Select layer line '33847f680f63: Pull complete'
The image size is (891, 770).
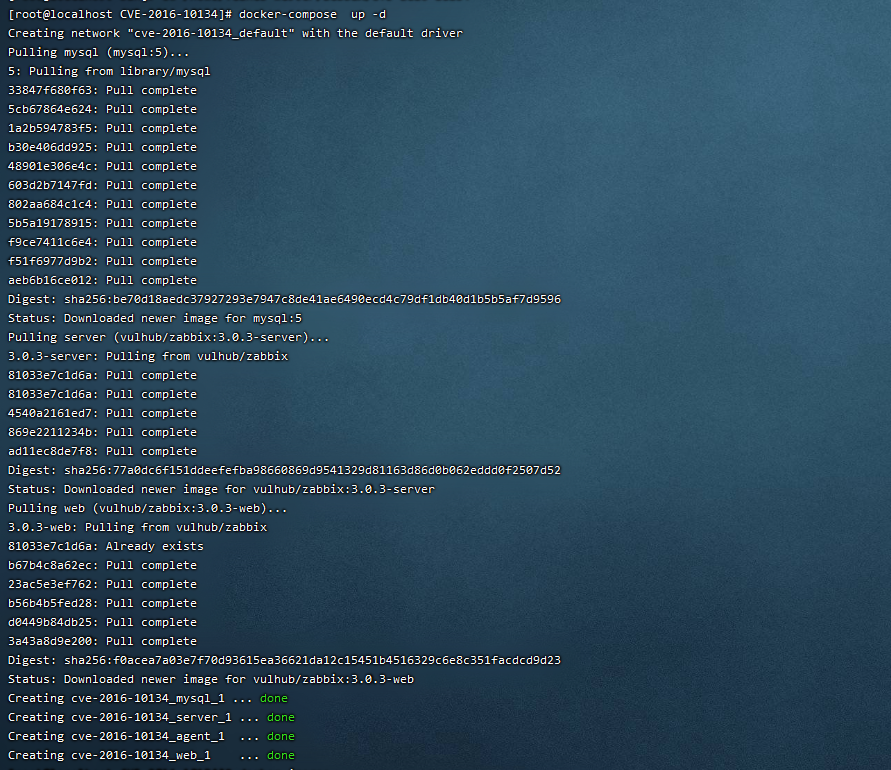coord(102,90)
